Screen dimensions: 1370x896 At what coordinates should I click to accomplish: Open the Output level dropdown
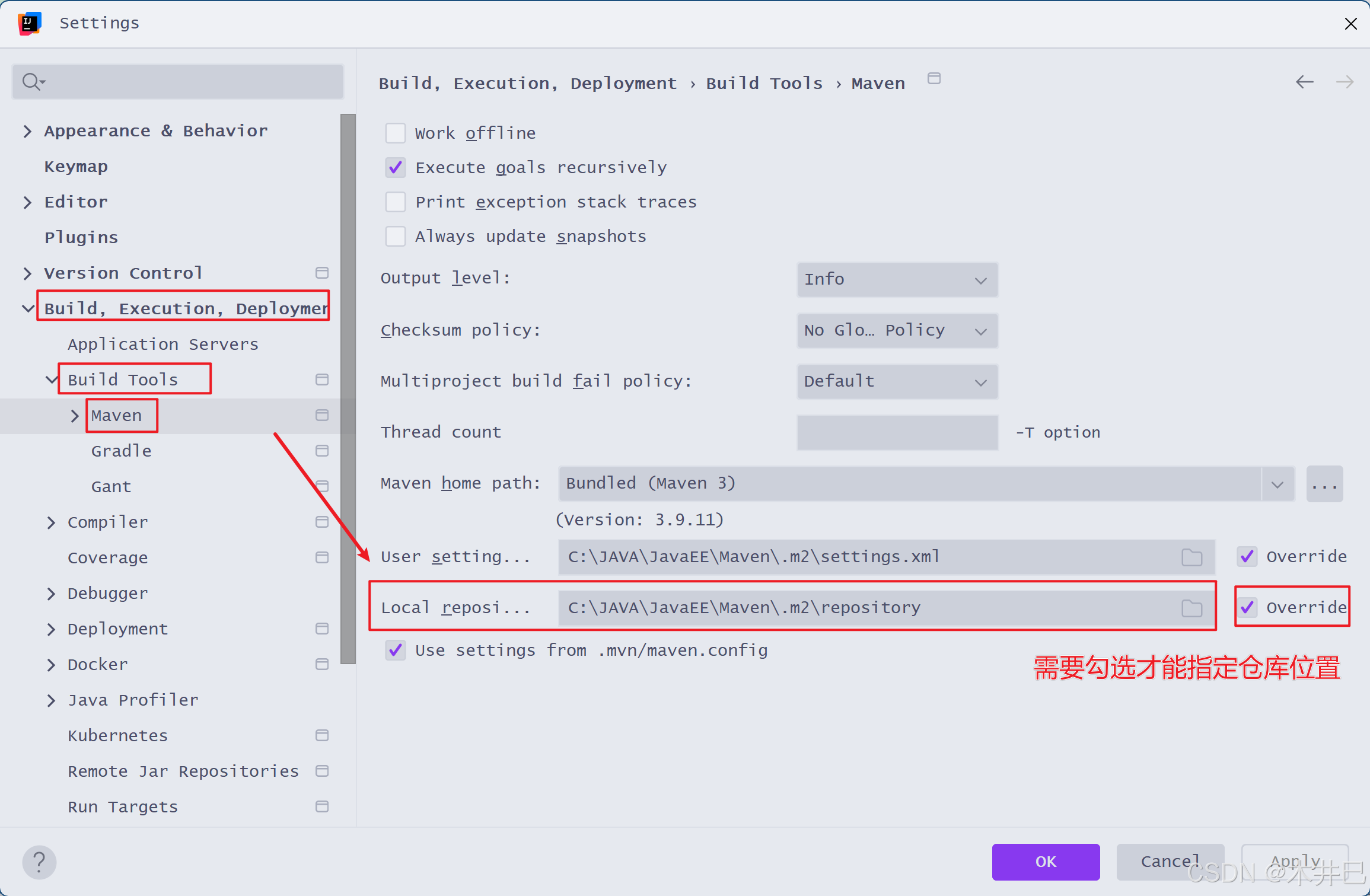(897, 279)
